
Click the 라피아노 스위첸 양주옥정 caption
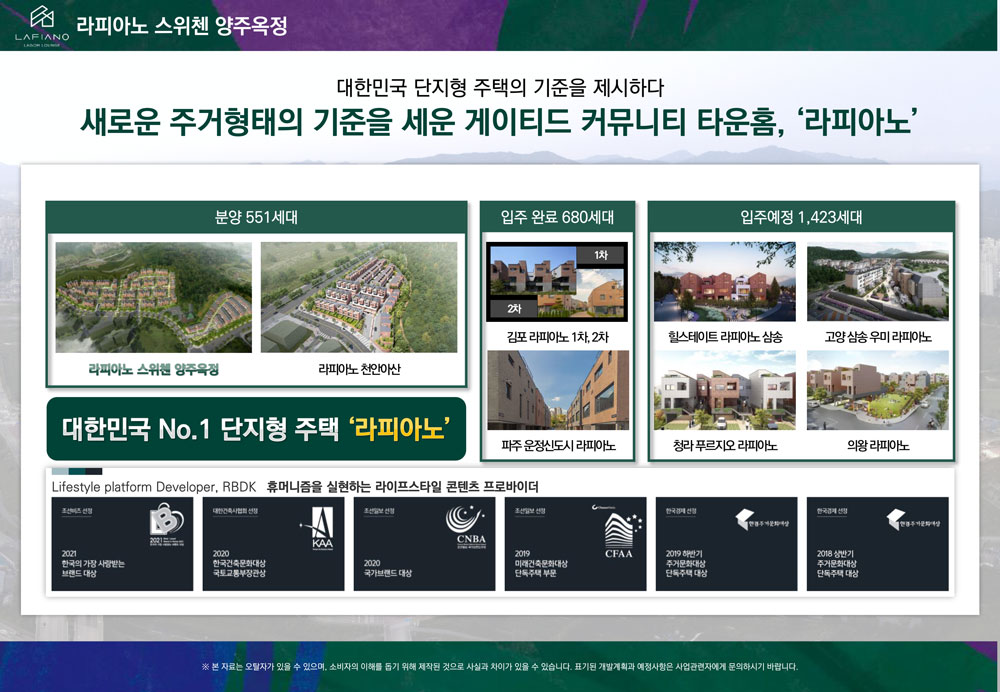coord(153,369)
